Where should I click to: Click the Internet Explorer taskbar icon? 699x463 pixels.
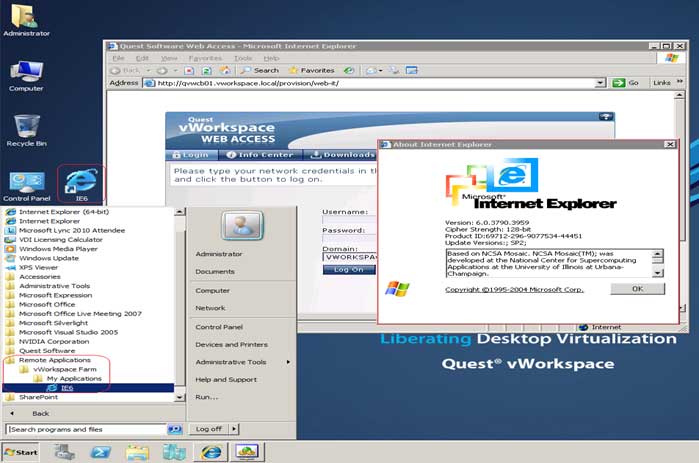pos(210,452)
